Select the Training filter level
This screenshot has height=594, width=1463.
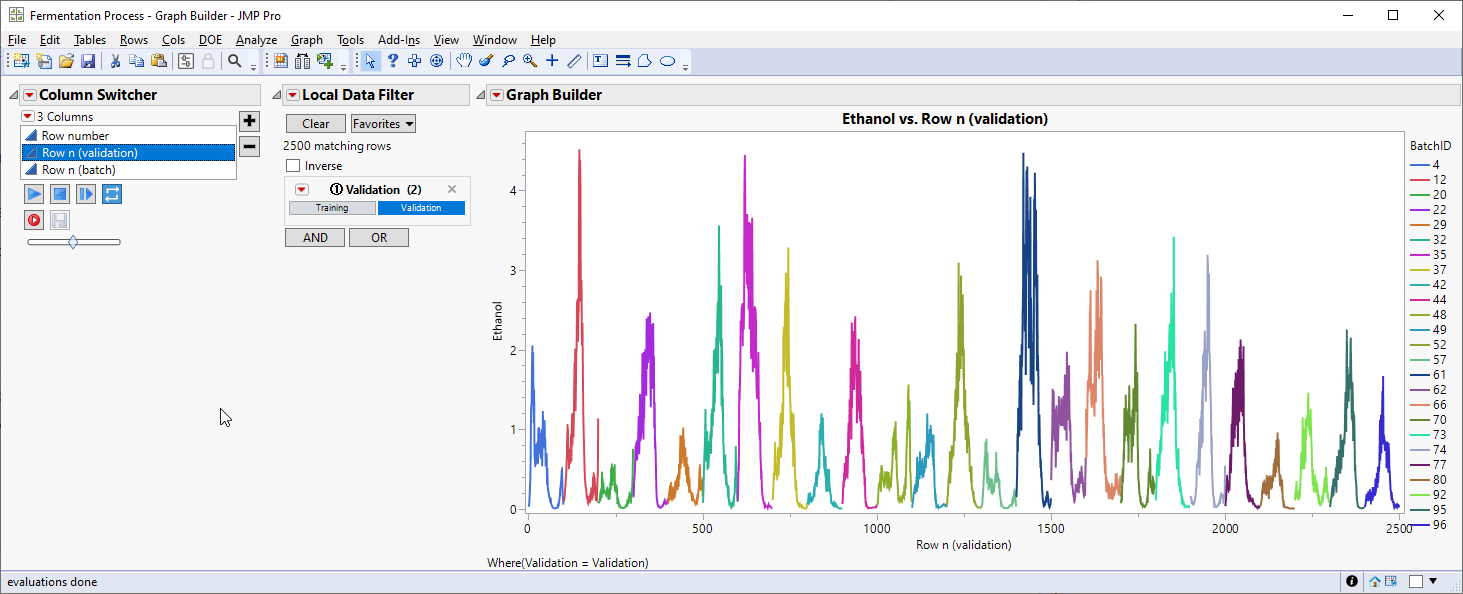[332, 208]
